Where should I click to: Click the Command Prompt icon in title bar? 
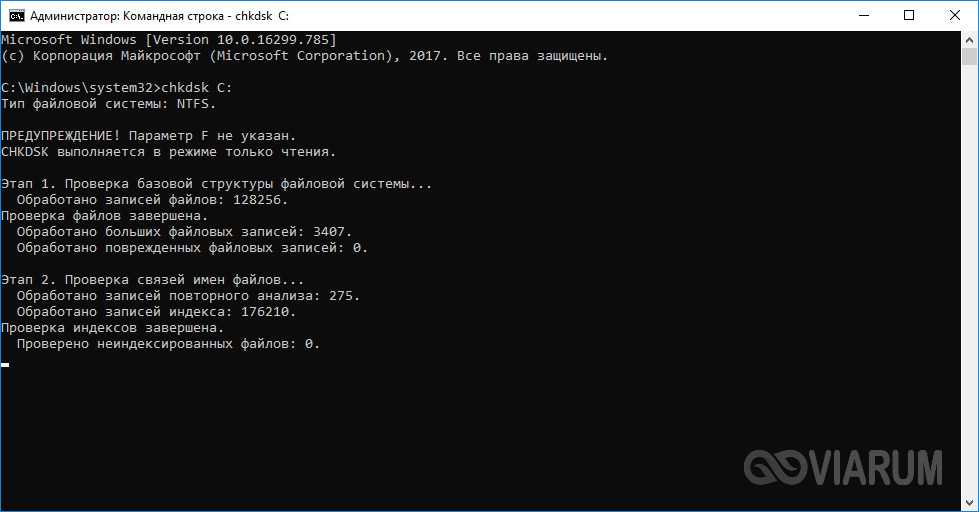pos(15,15)
